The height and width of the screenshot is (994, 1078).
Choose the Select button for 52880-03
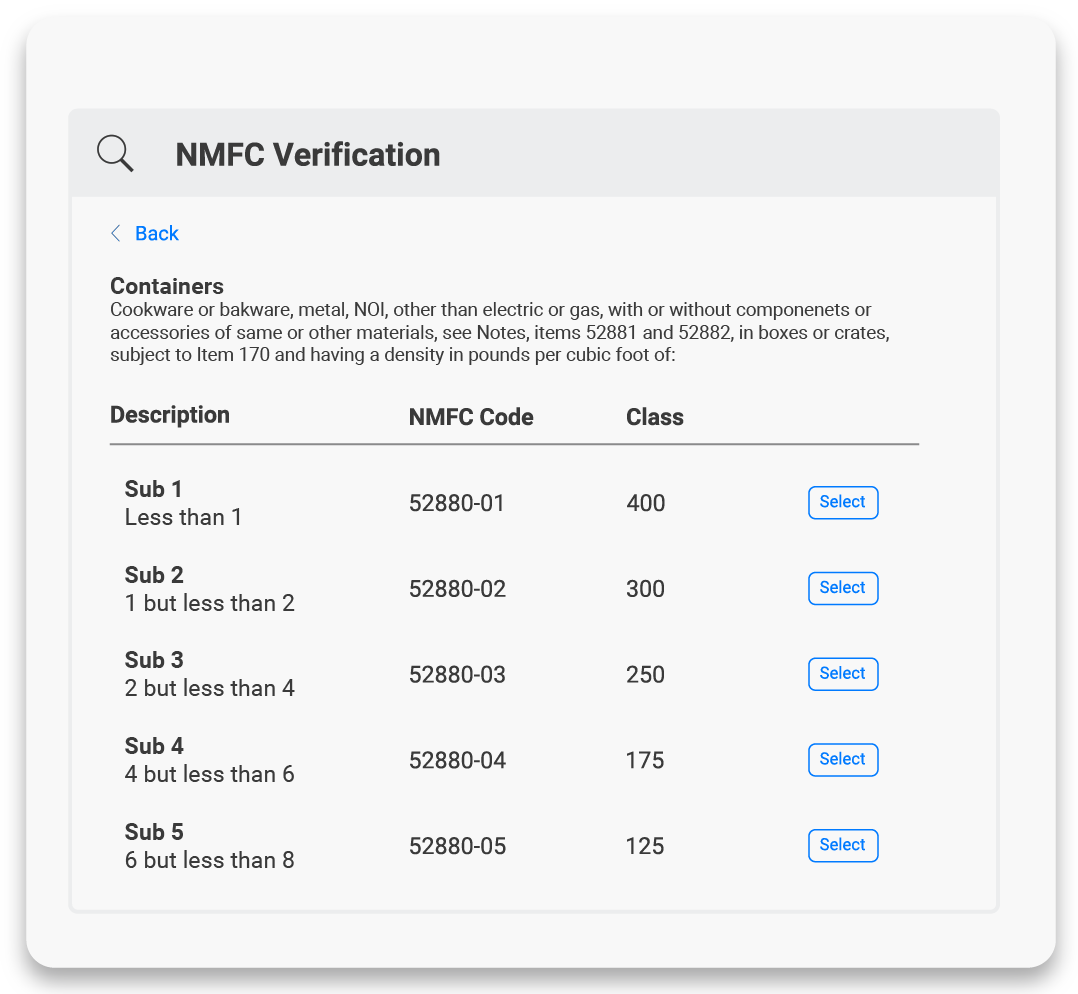[843, 674]
